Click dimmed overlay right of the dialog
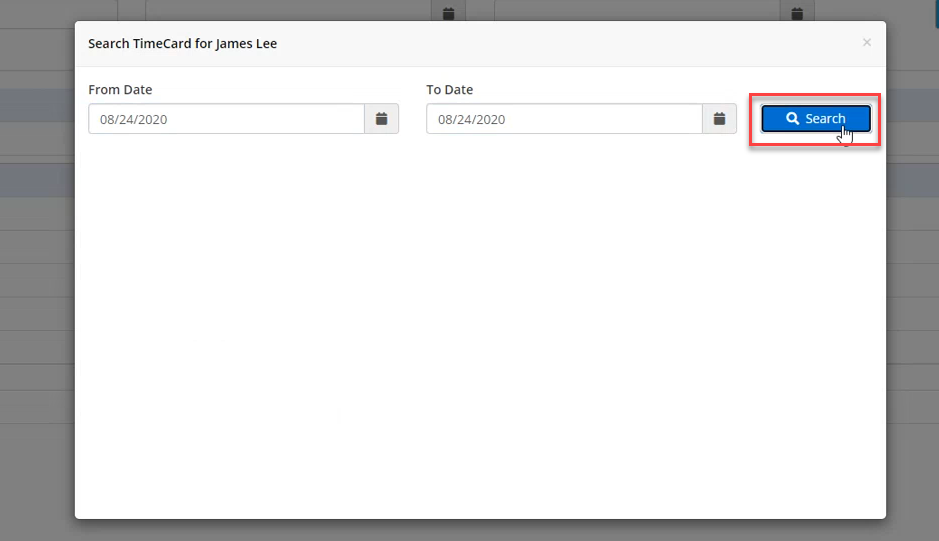Viewport: 939px width, 541px height. click(x=912, y=300)
